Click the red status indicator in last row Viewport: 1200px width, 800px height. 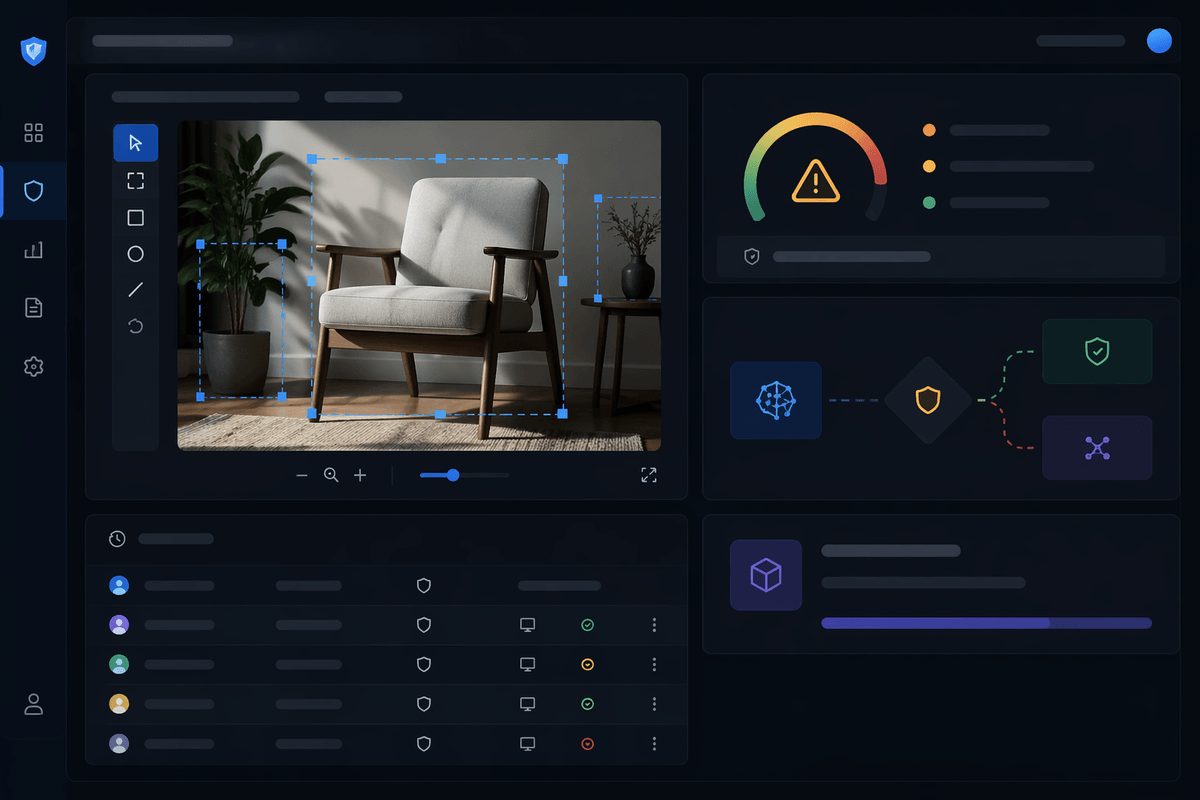click(x=588, y=744)
